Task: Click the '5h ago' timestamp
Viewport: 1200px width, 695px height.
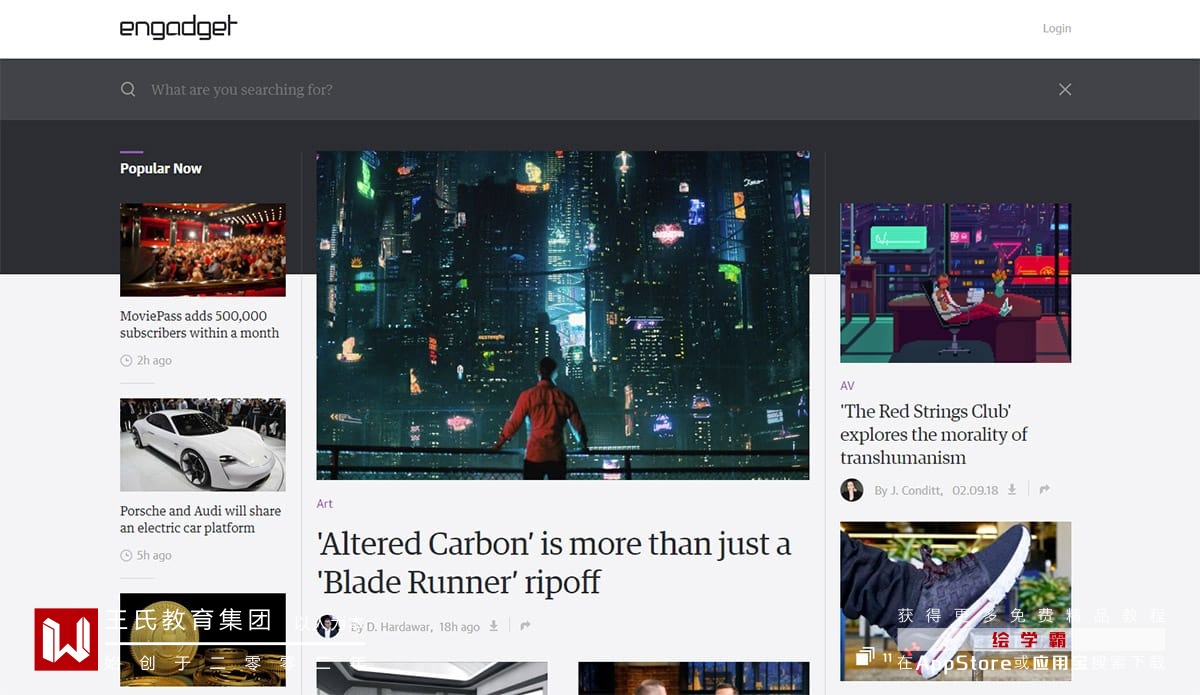Action: click(x=154, y=555)
